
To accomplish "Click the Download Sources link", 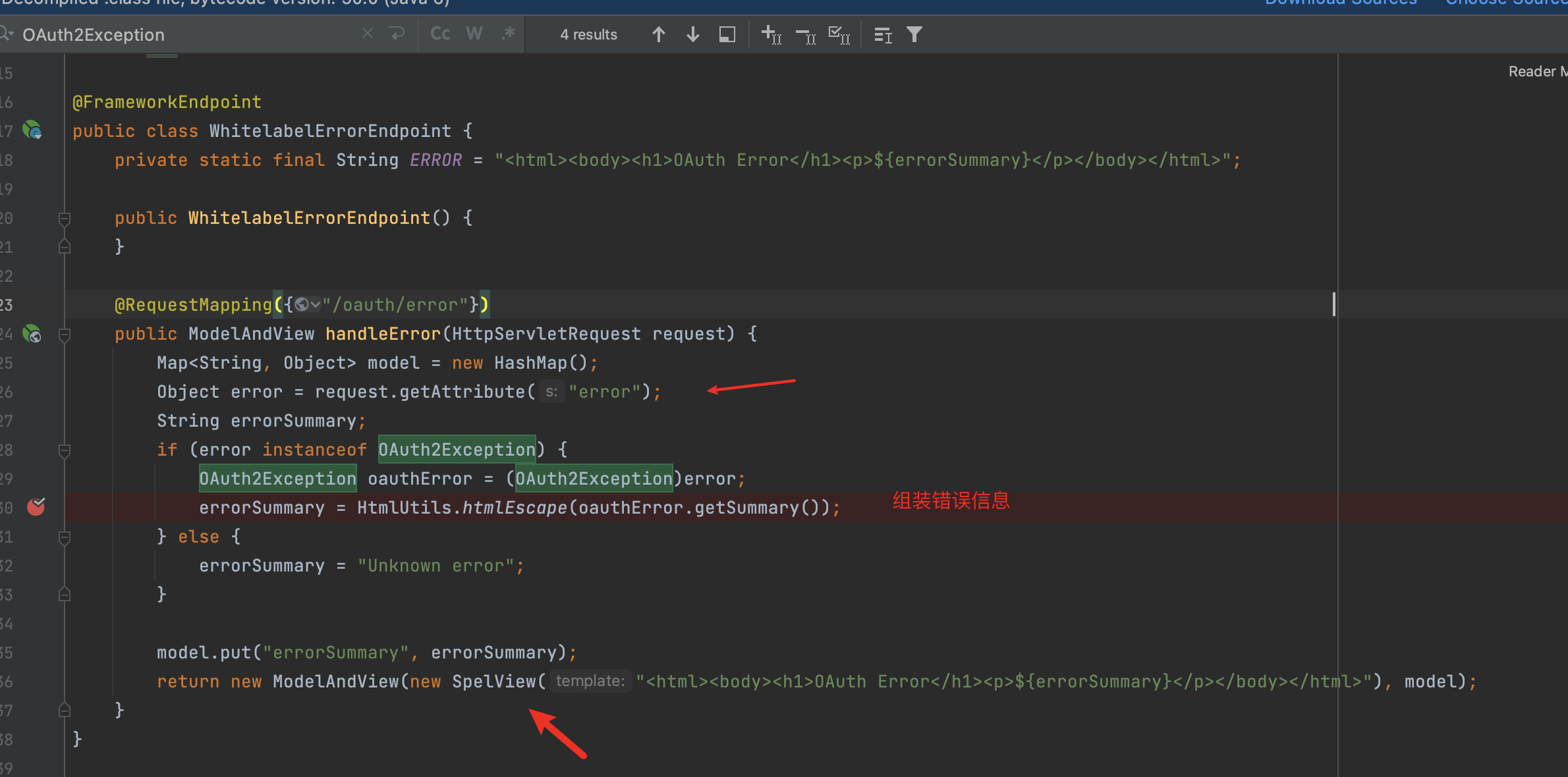I will point(1341,2).
